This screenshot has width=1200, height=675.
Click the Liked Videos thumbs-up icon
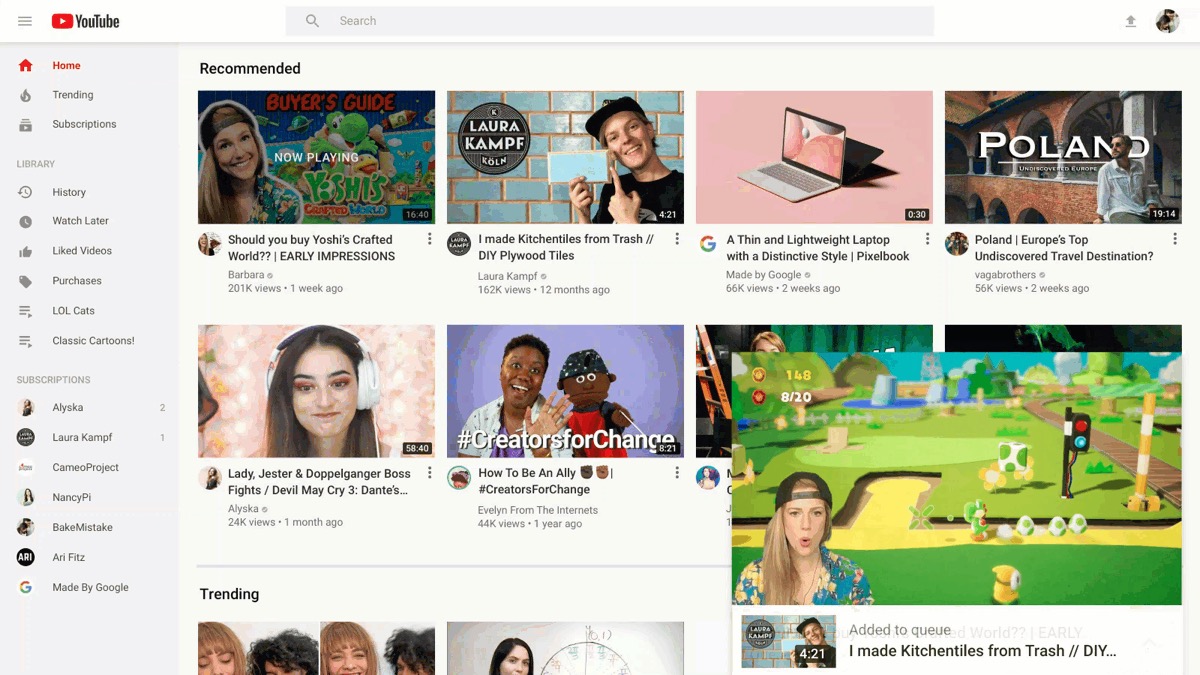click(x=26, y=251)
